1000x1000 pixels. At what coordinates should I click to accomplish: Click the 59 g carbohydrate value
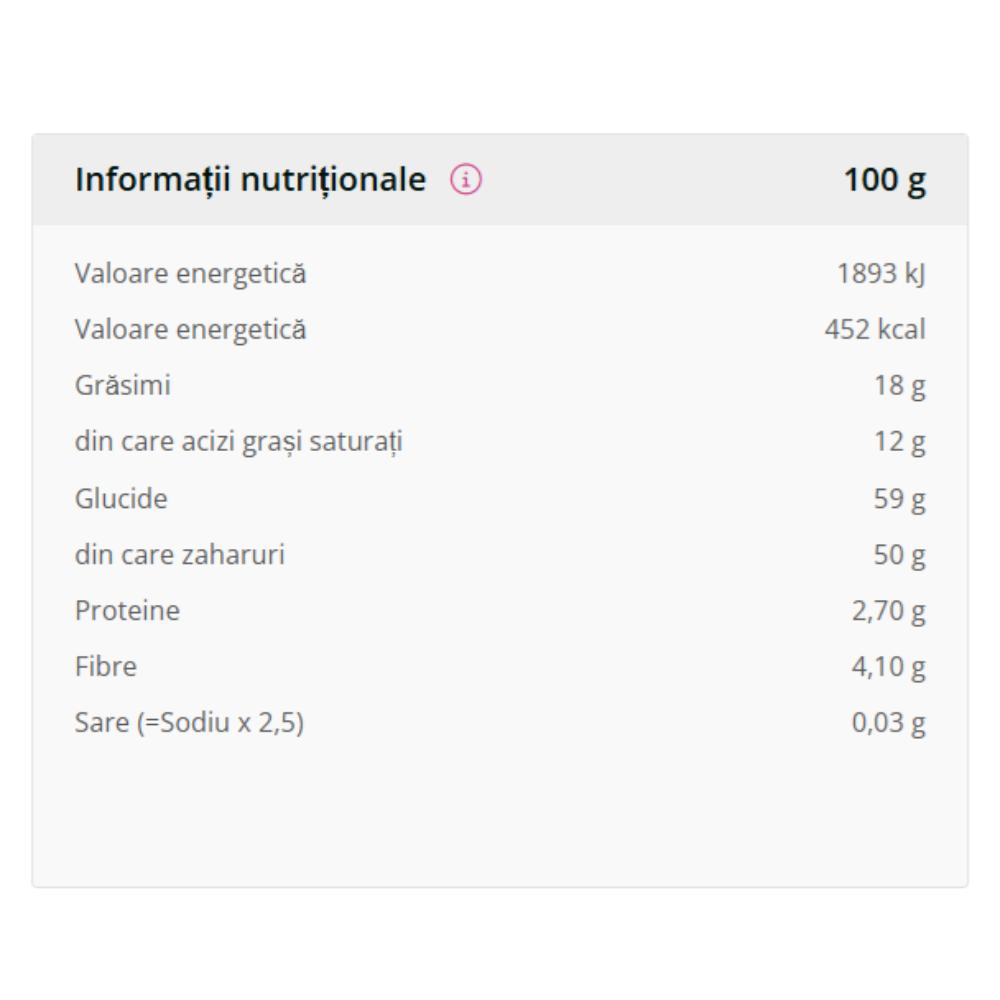899,499
